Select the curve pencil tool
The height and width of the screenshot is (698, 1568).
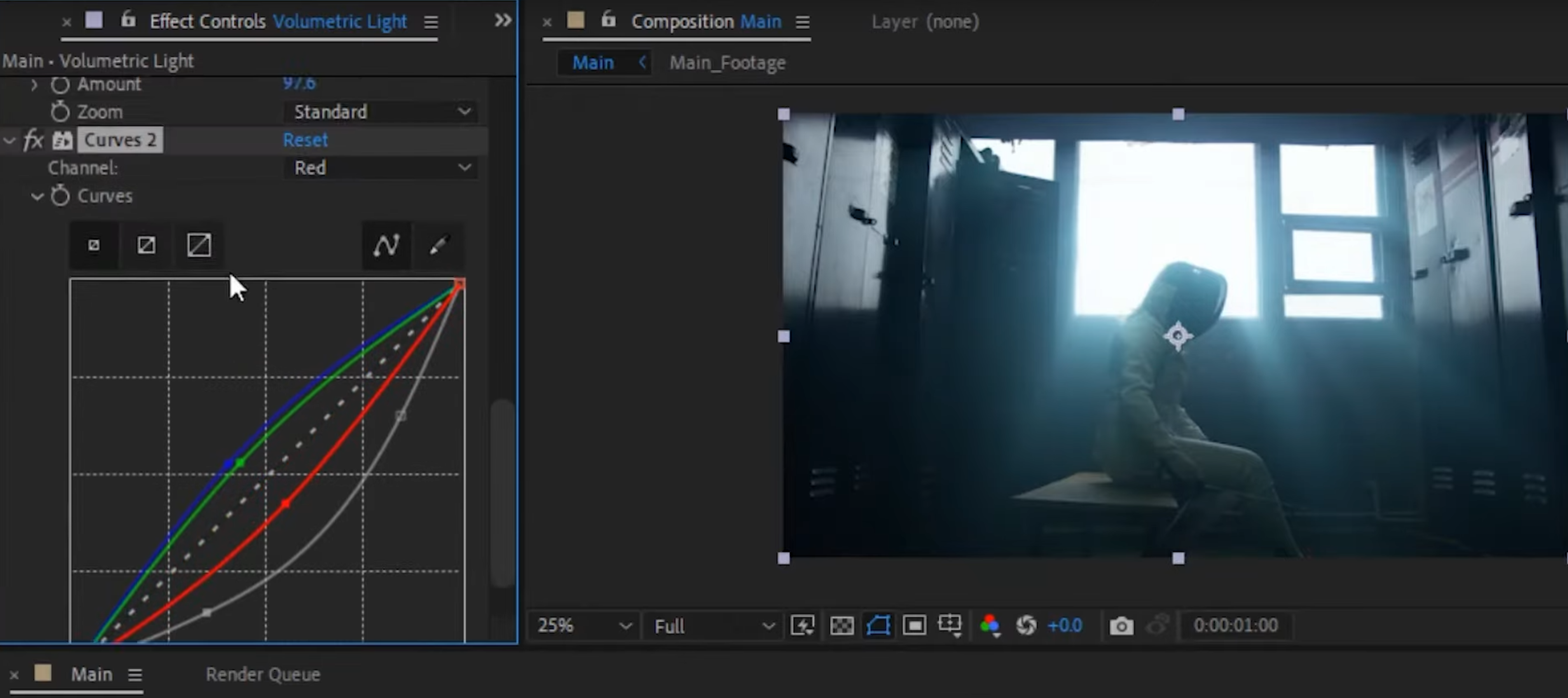point(438,245)
